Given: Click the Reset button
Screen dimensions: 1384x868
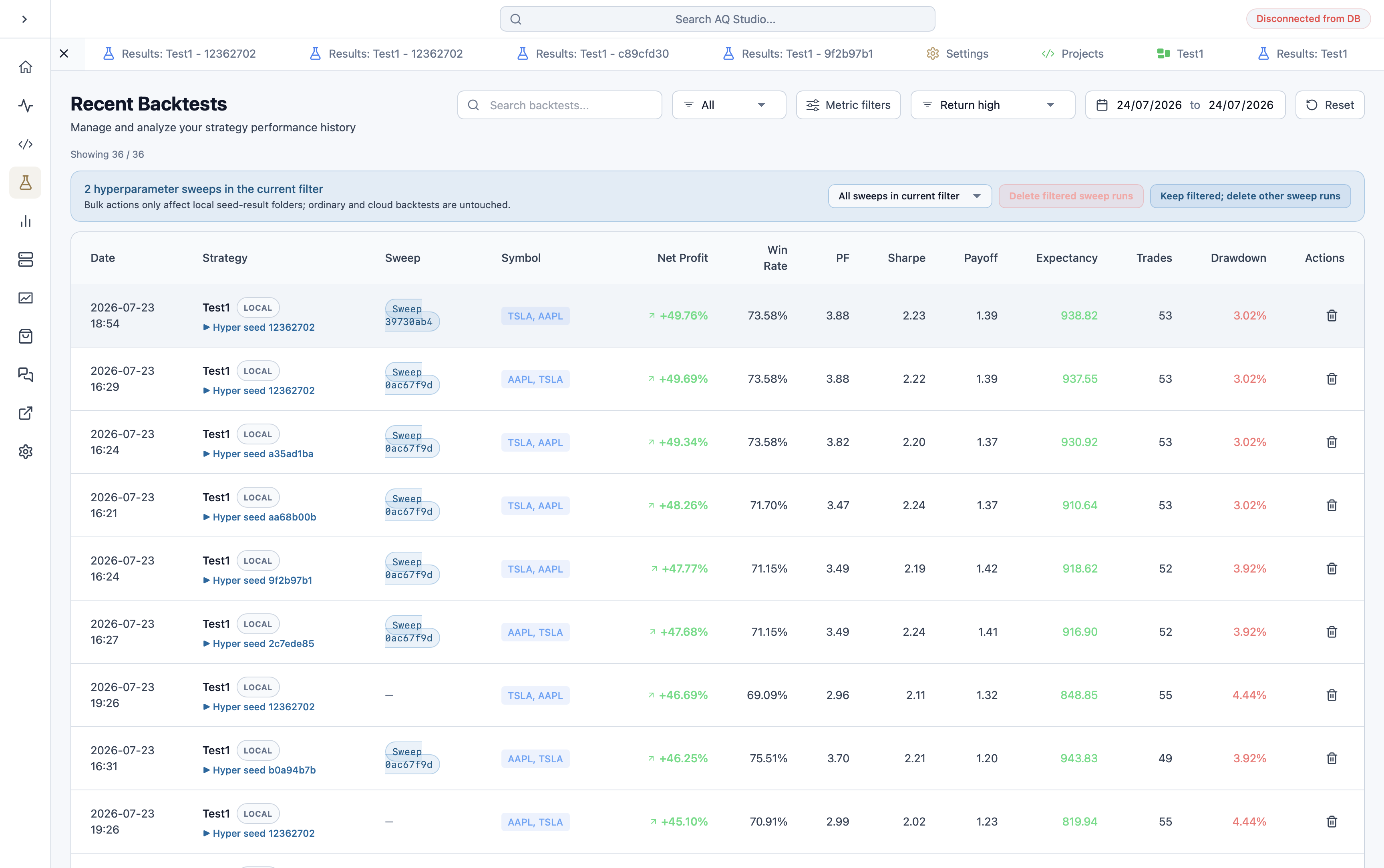Looking at the screenshot, I should pyautogui.click(x=1330, y=105).
